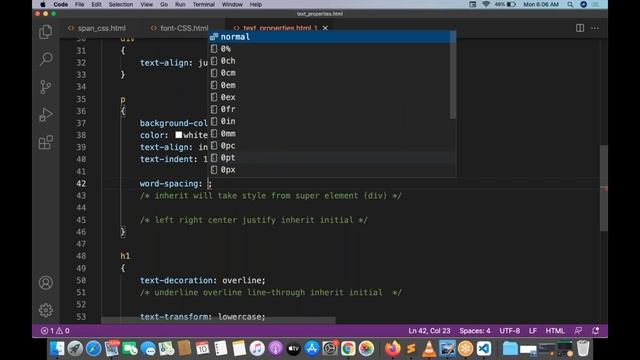Viewport: 640px width, 360px height.
Task: Open Visual Studio Code icon in the Dock
Action: [x=484, y=349]
